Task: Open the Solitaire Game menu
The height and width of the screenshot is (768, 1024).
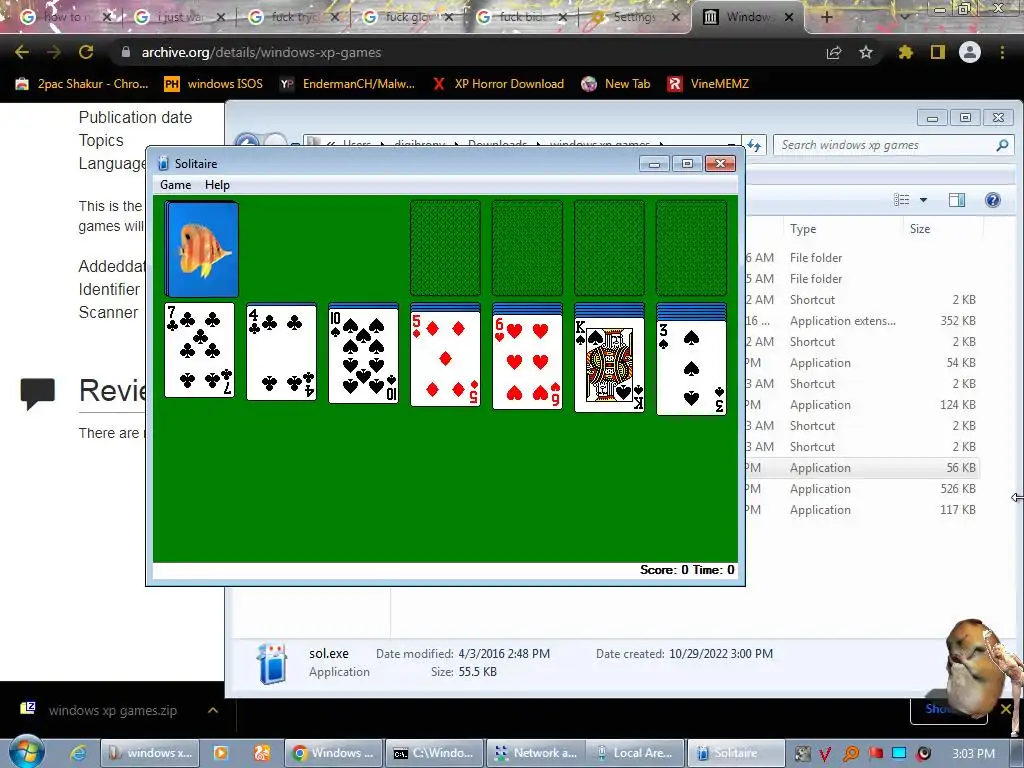Action: coord(176,185)
